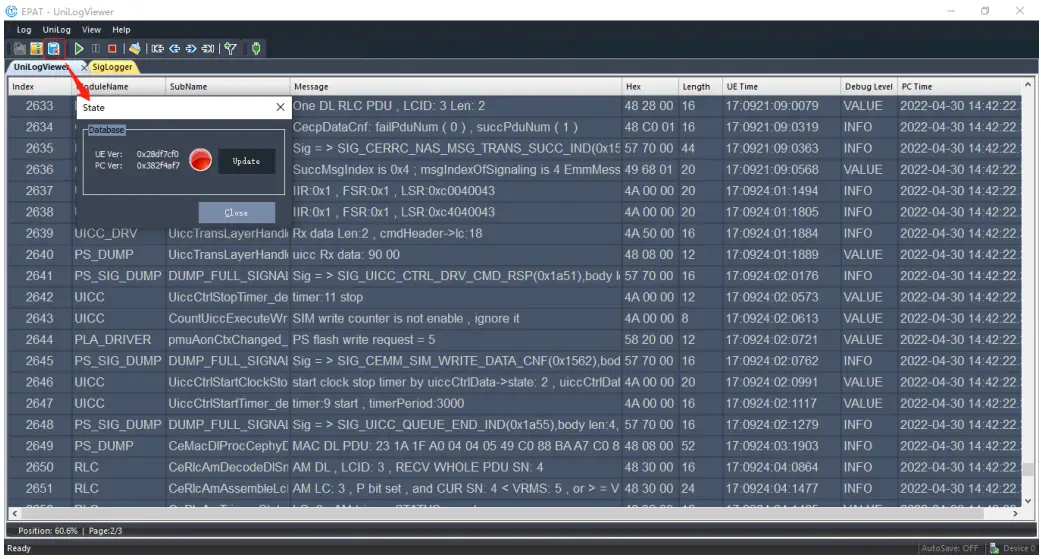Click 'Position: 60.6%' status bar text

tap(48, 531)
